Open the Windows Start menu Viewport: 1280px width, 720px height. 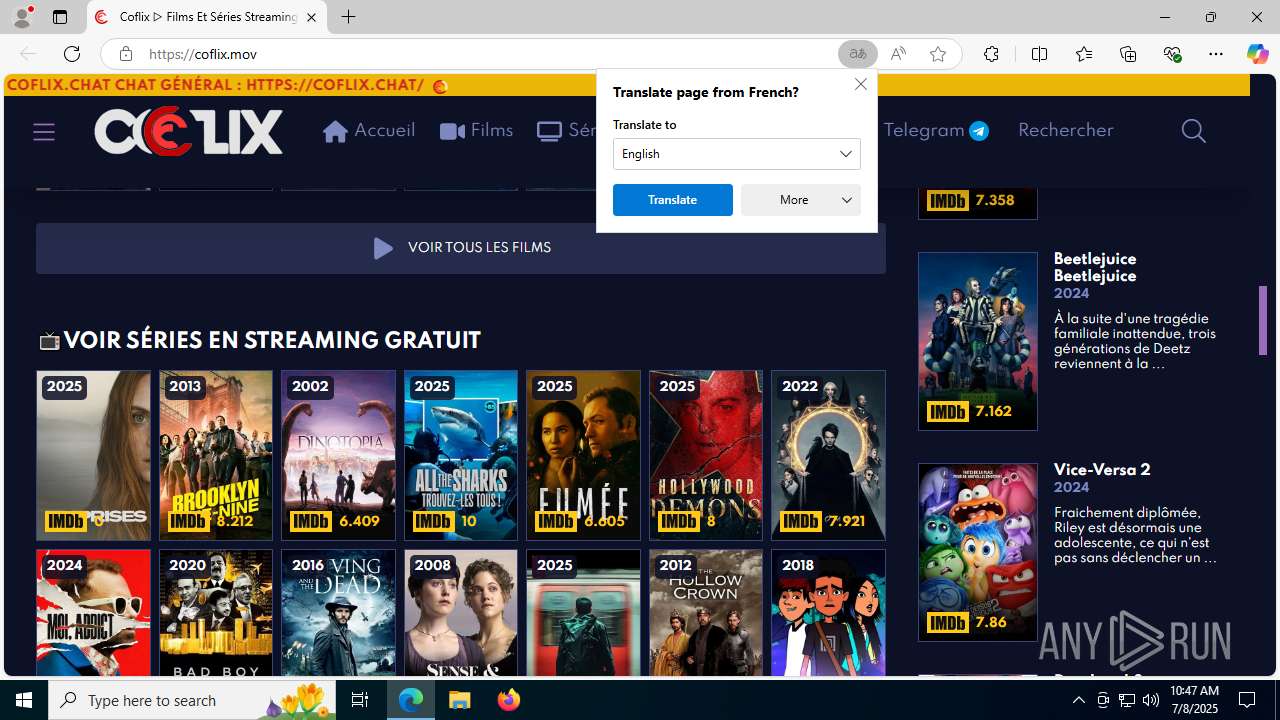(x=24, y=700)
